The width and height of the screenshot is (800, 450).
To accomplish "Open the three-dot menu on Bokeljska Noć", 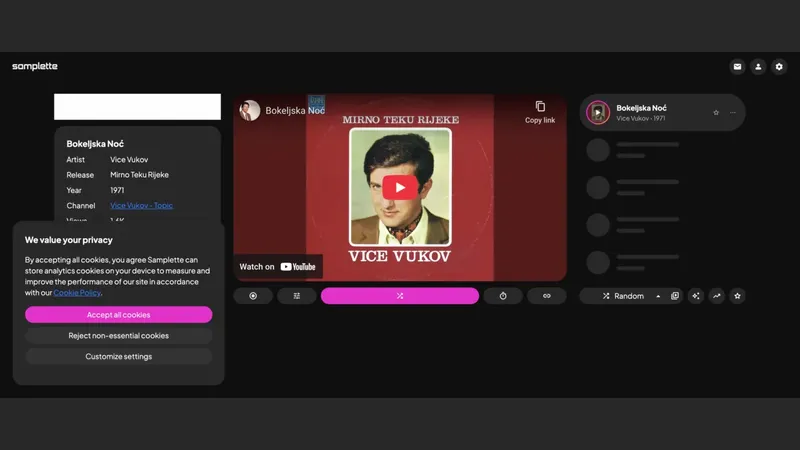I will (x=733, y=113).
